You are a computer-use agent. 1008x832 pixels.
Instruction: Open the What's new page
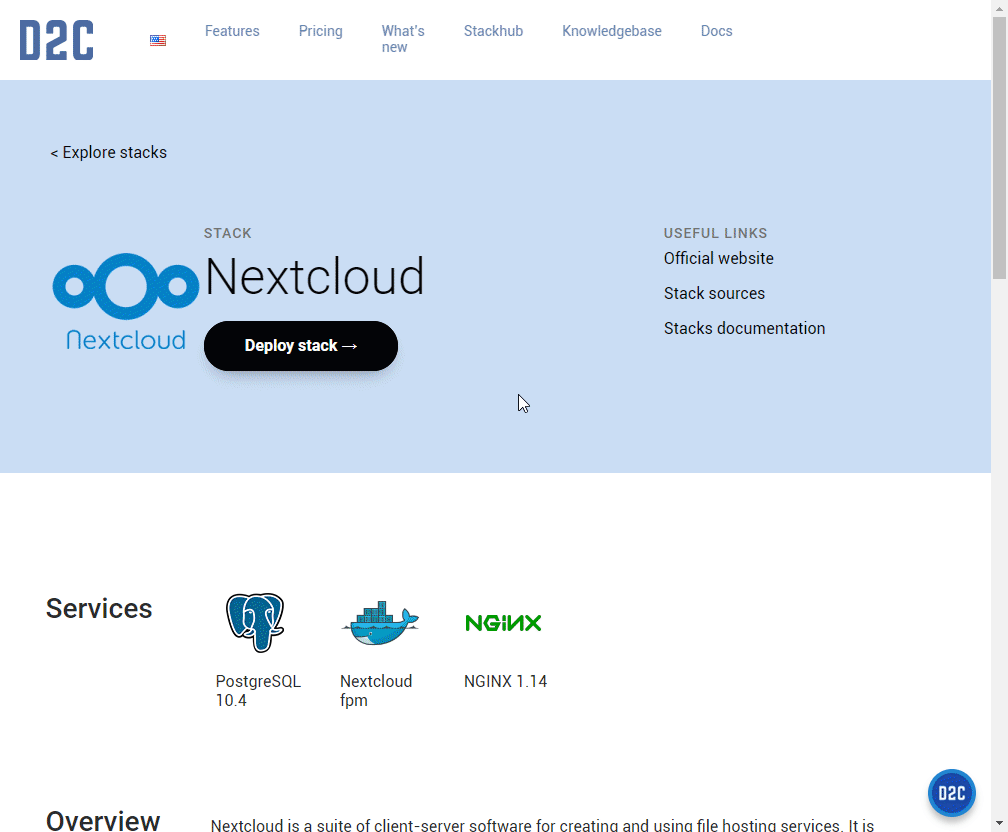click(403, 39)
